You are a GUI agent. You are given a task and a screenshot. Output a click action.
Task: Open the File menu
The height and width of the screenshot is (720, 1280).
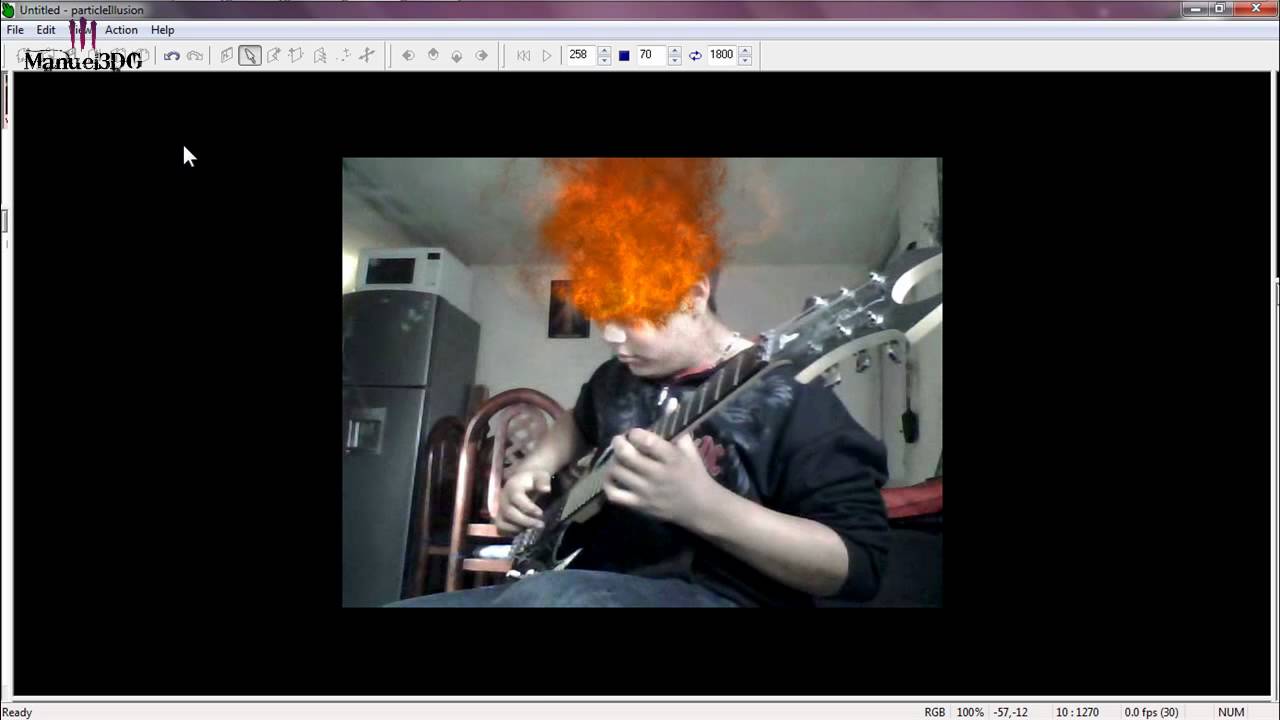point(15,30)
